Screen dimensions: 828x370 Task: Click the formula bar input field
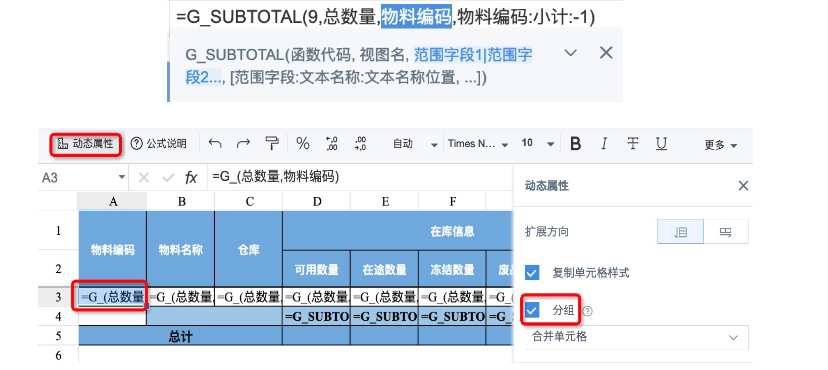click(x=359, y=177)
